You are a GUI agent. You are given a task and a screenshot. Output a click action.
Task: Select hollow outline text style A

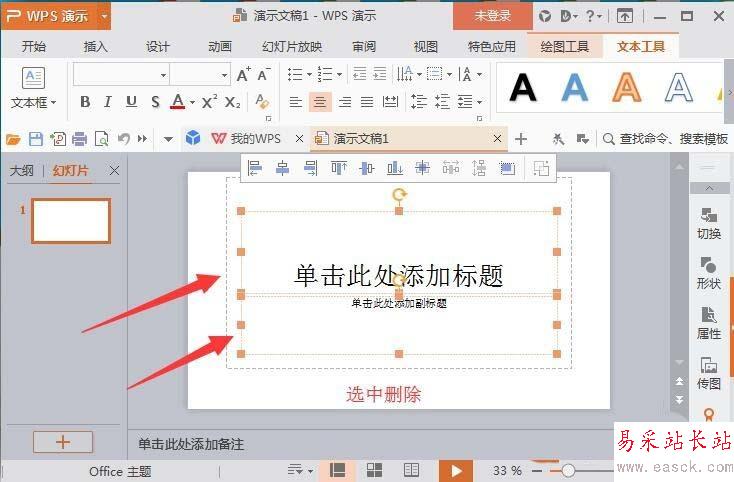pyautogui.click(x=678, y=88)
